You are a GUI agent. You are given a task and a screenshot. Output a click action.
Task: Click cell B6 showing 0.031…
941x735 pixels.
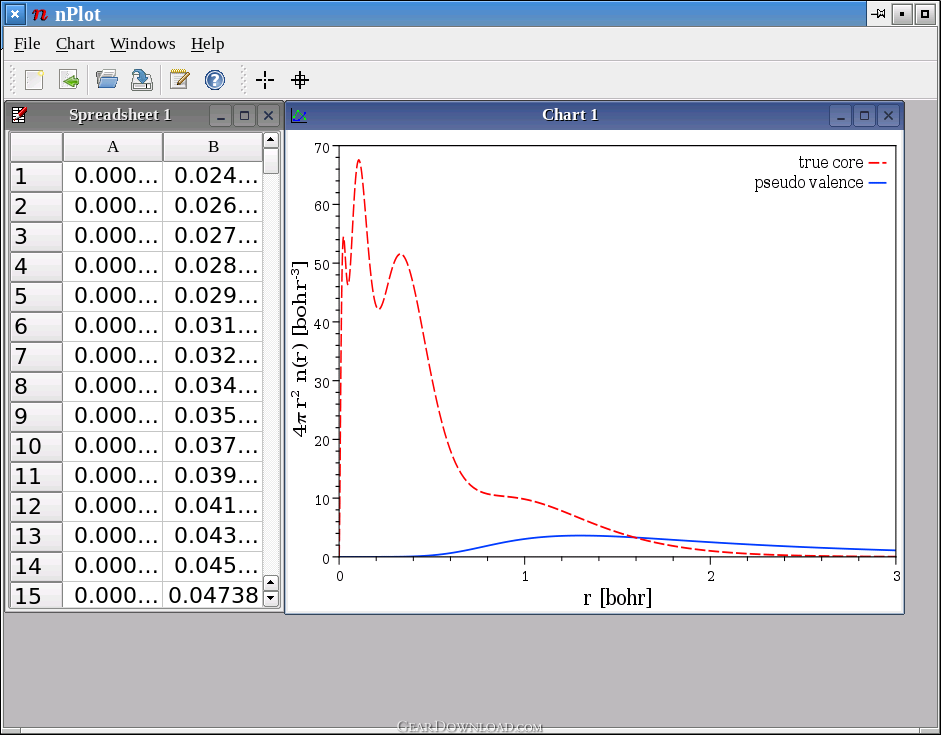(x=213, y=326)
